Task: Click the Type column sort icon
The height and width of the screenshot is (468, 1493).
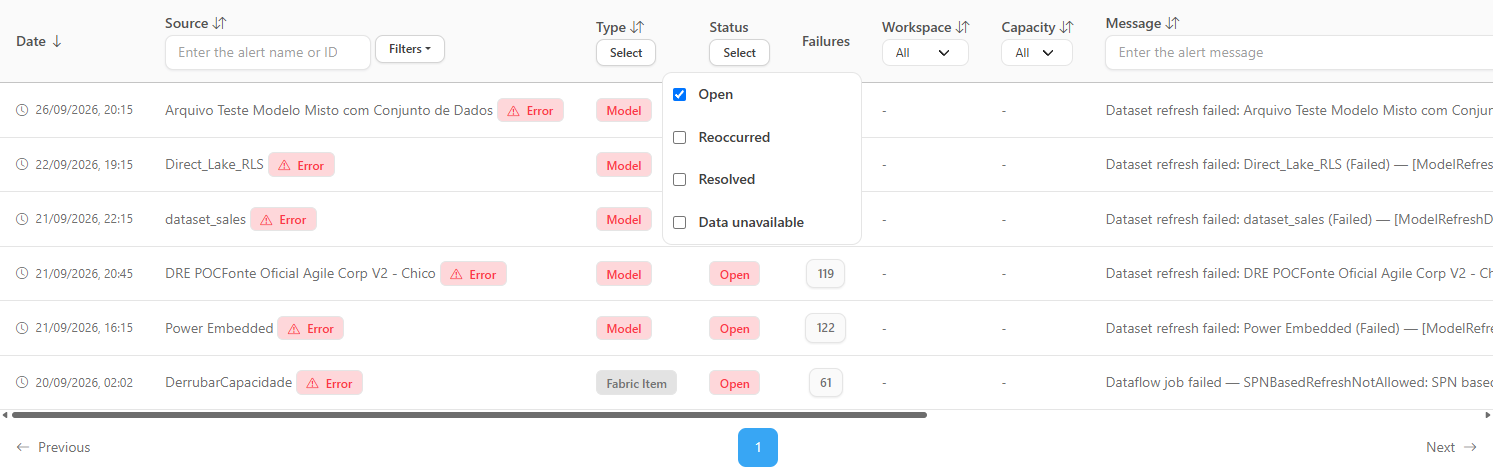Action: 637,27
